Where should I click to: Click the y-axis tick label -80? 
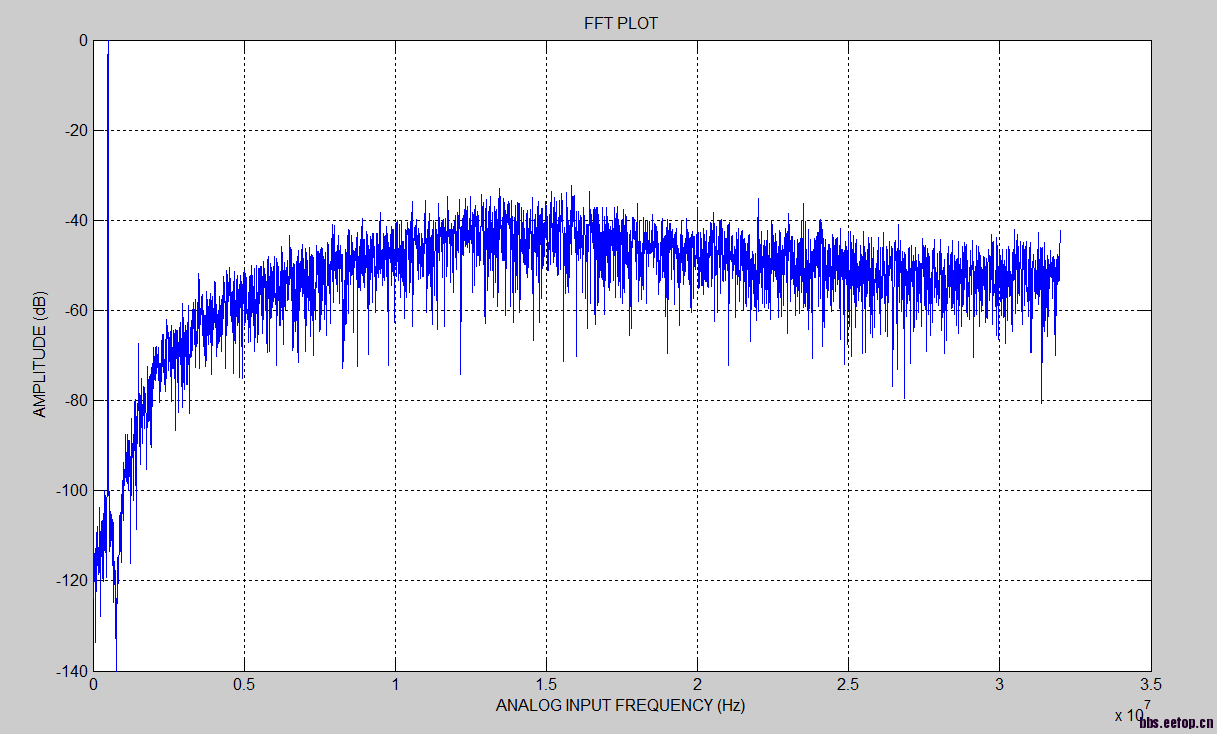pyautogui.click(x=76, y=400)
